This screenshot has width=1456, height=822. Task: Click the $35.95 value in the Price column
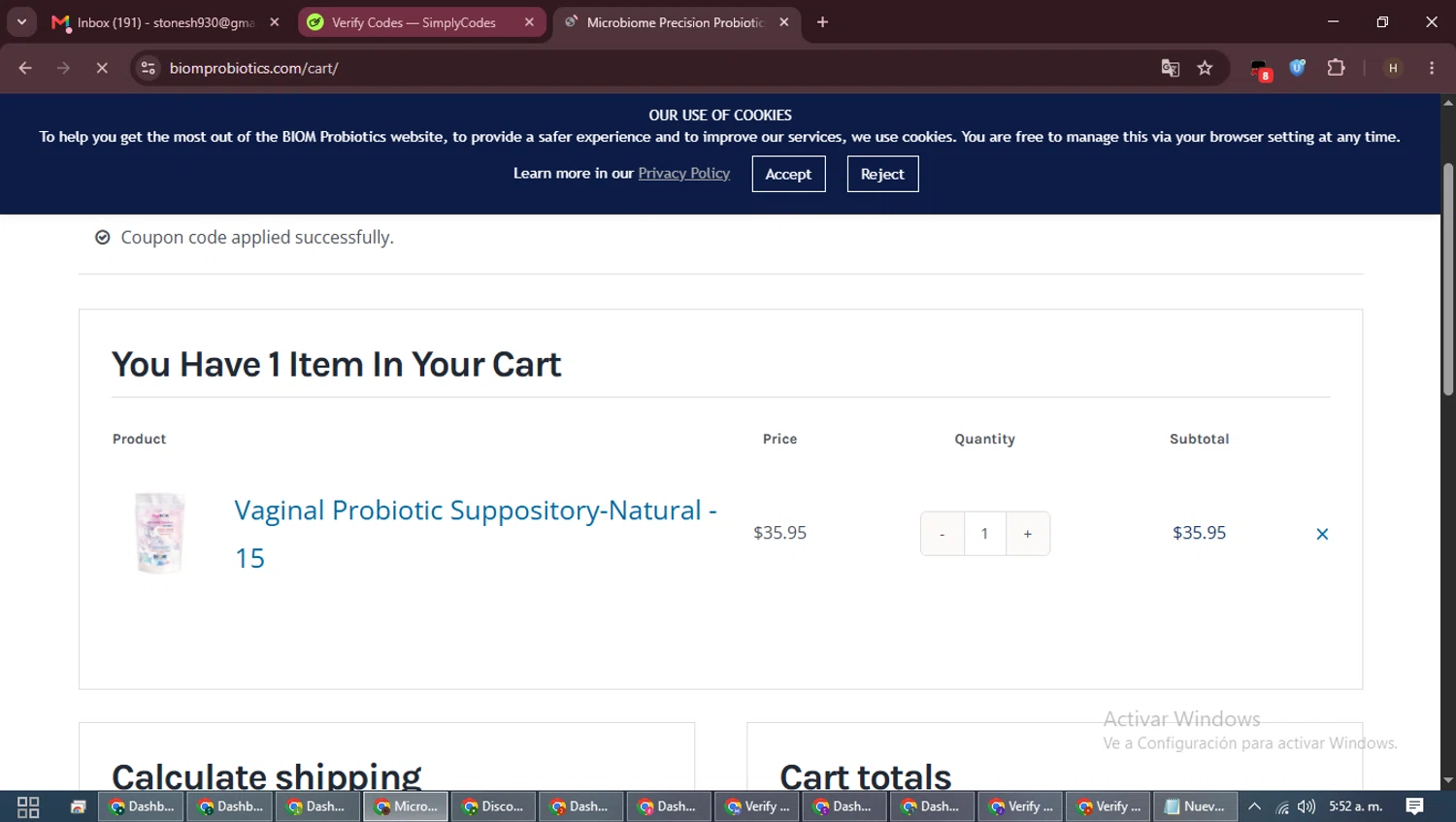point(779,533)
